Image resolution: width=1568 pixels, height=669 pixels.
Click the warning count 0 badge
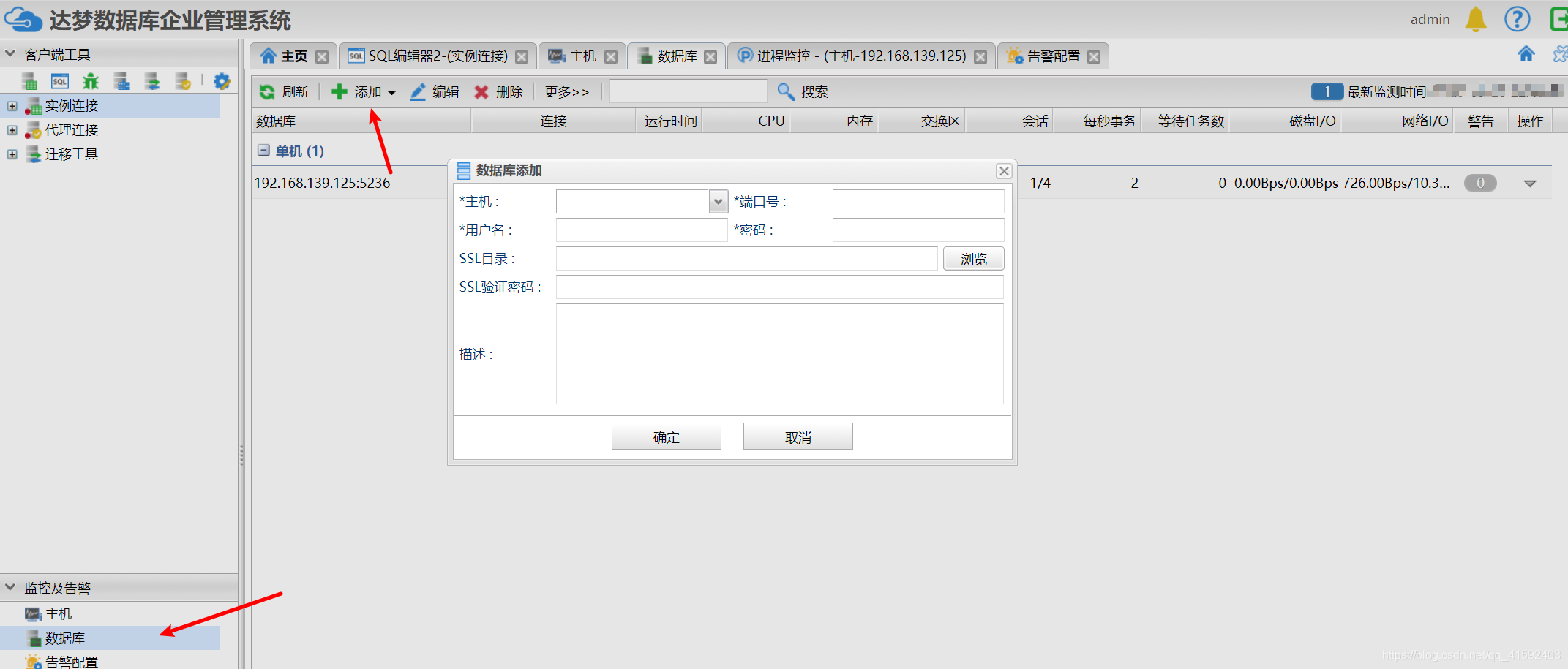[x=1480, y=184]
